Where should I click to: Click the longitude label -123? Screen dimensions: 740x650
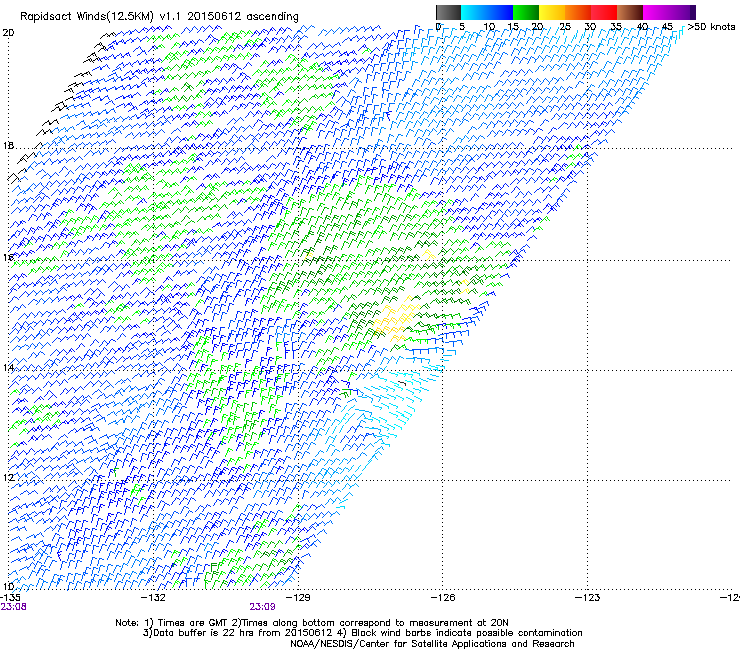[588, 598]
